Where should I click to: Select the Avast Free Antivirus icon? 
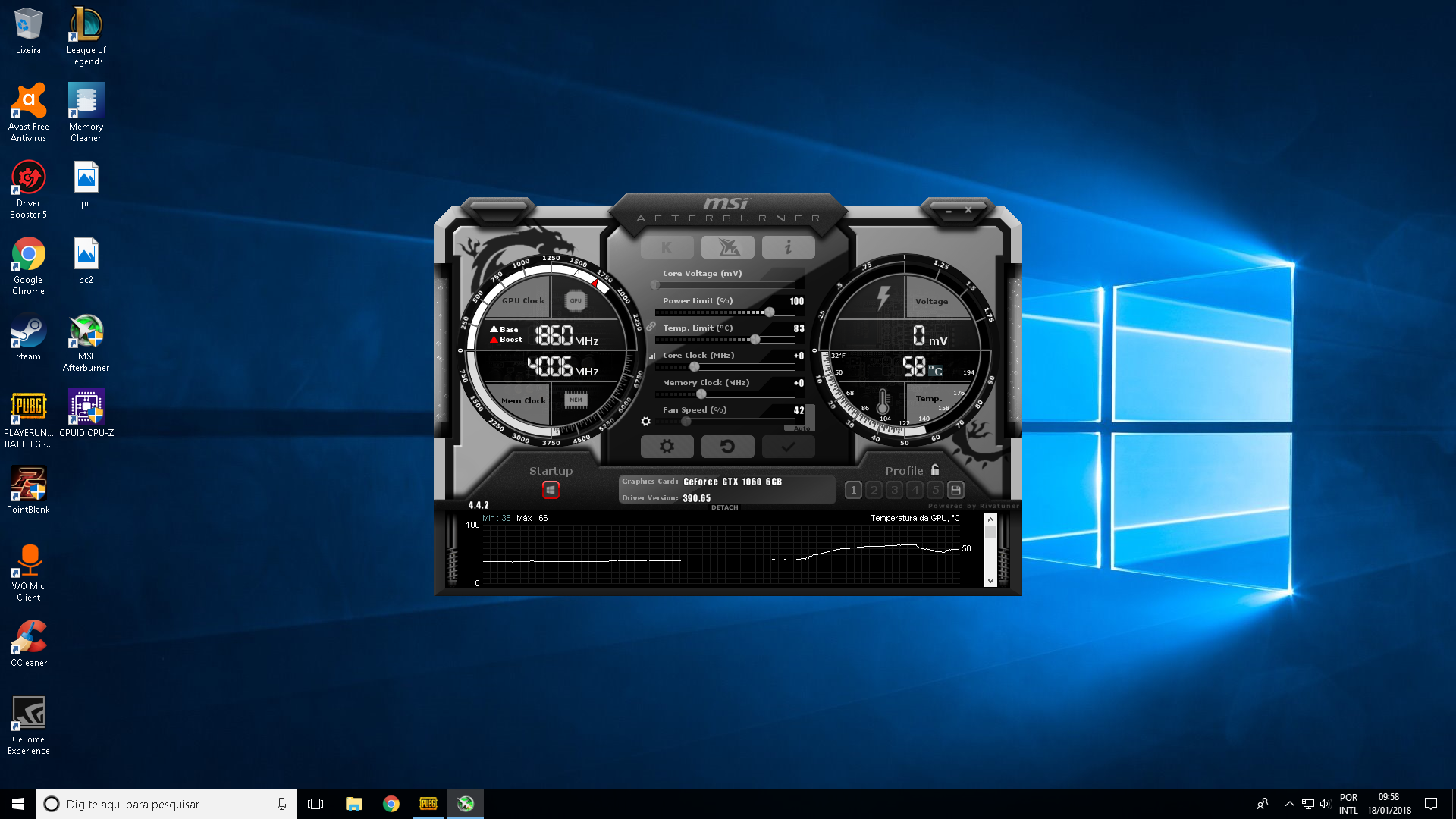tap(28, 112)
